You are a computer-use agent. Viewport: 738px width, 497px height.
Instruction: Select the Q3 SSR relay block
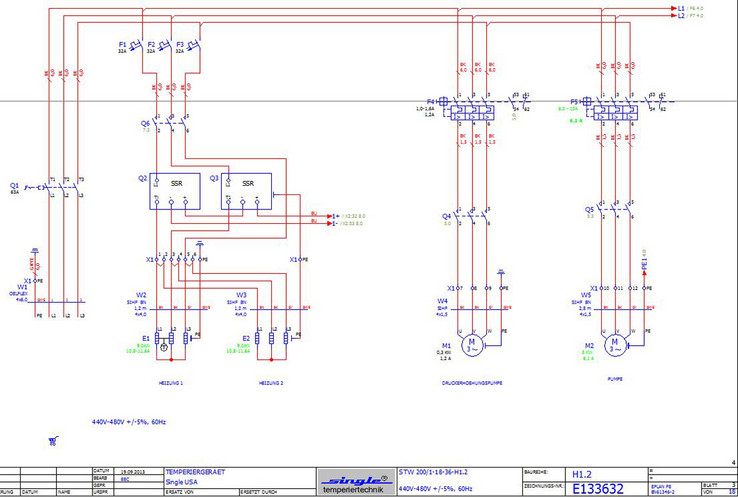pos(248,189)
